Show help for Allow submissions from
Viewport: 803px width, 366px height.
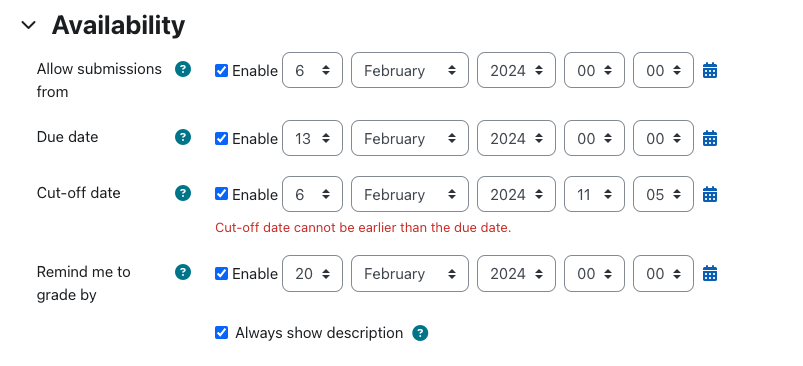pyautogui.click(x=183, y=69)
